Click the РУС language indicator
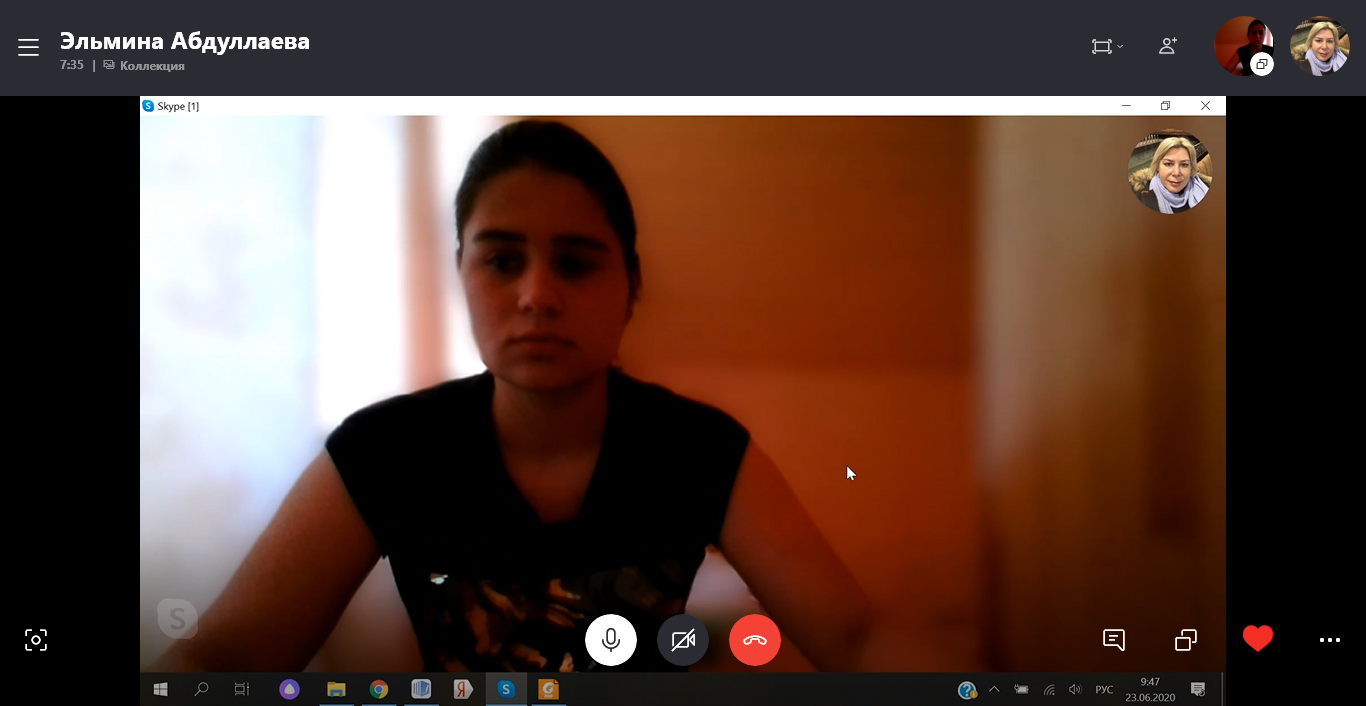 [x=1104, y=689]
